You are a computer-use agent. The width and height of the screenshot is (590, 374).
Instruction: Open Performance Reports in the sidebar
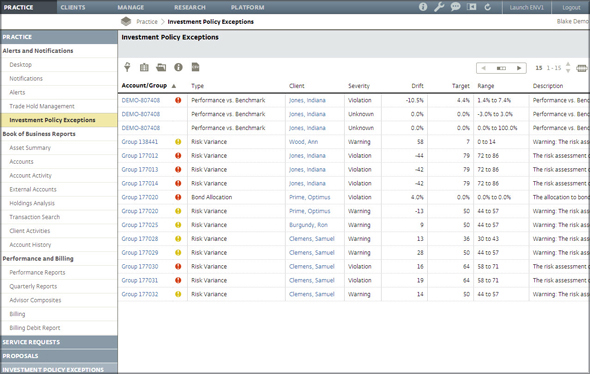(x=37, y=272)
